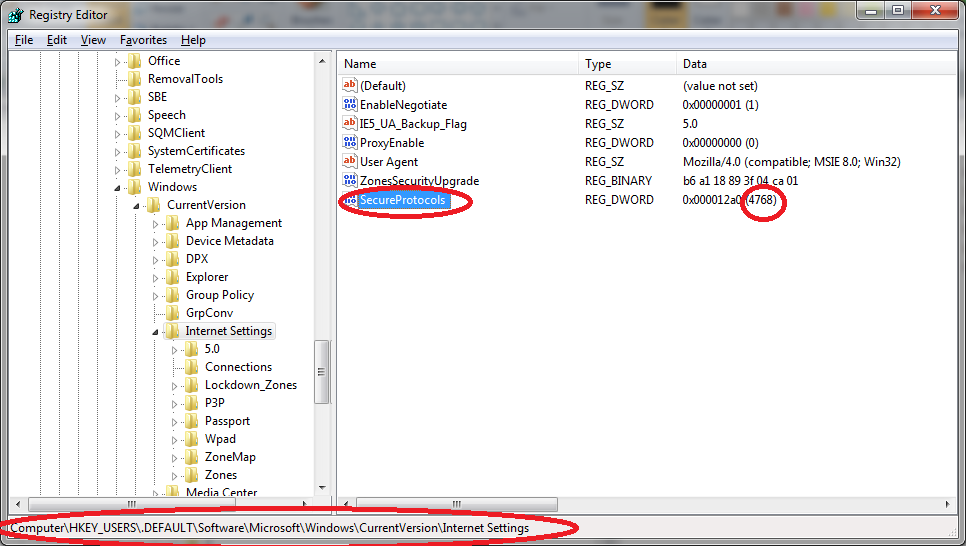Screen dimensions: 966x546
Task: Click the values pane scroll right arrow
Action: click(948, 504)
